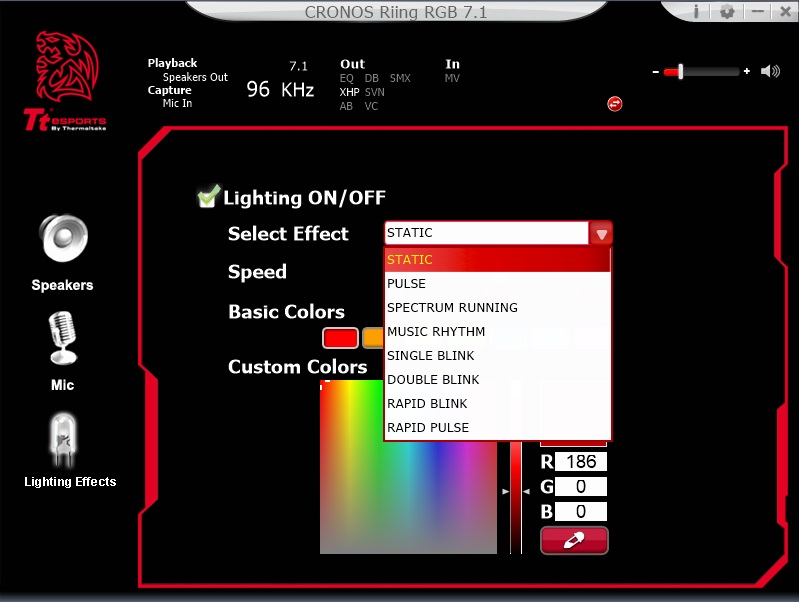Screen dimensions: 799x602
Task: Increase volume with plus button
Action: point(747,71)
